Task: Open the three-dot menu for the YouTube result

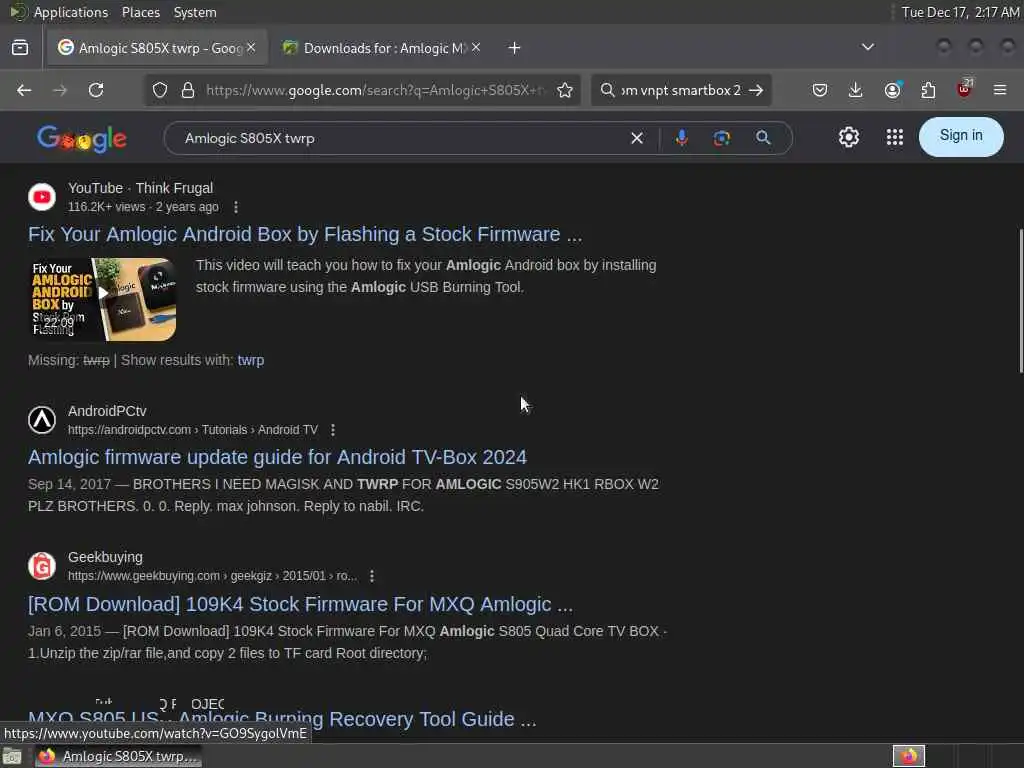Action: (236, 207)
